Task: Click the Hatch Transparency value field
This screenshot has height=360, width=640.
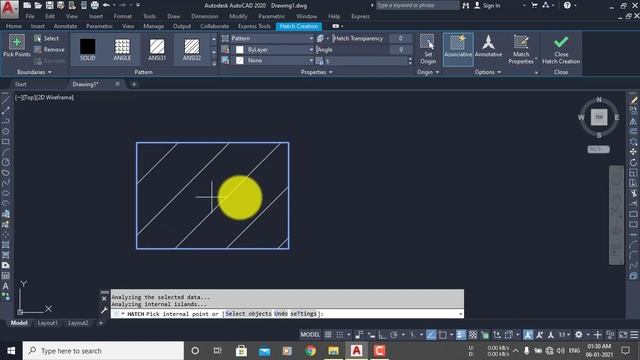Action: coord(400,38)
